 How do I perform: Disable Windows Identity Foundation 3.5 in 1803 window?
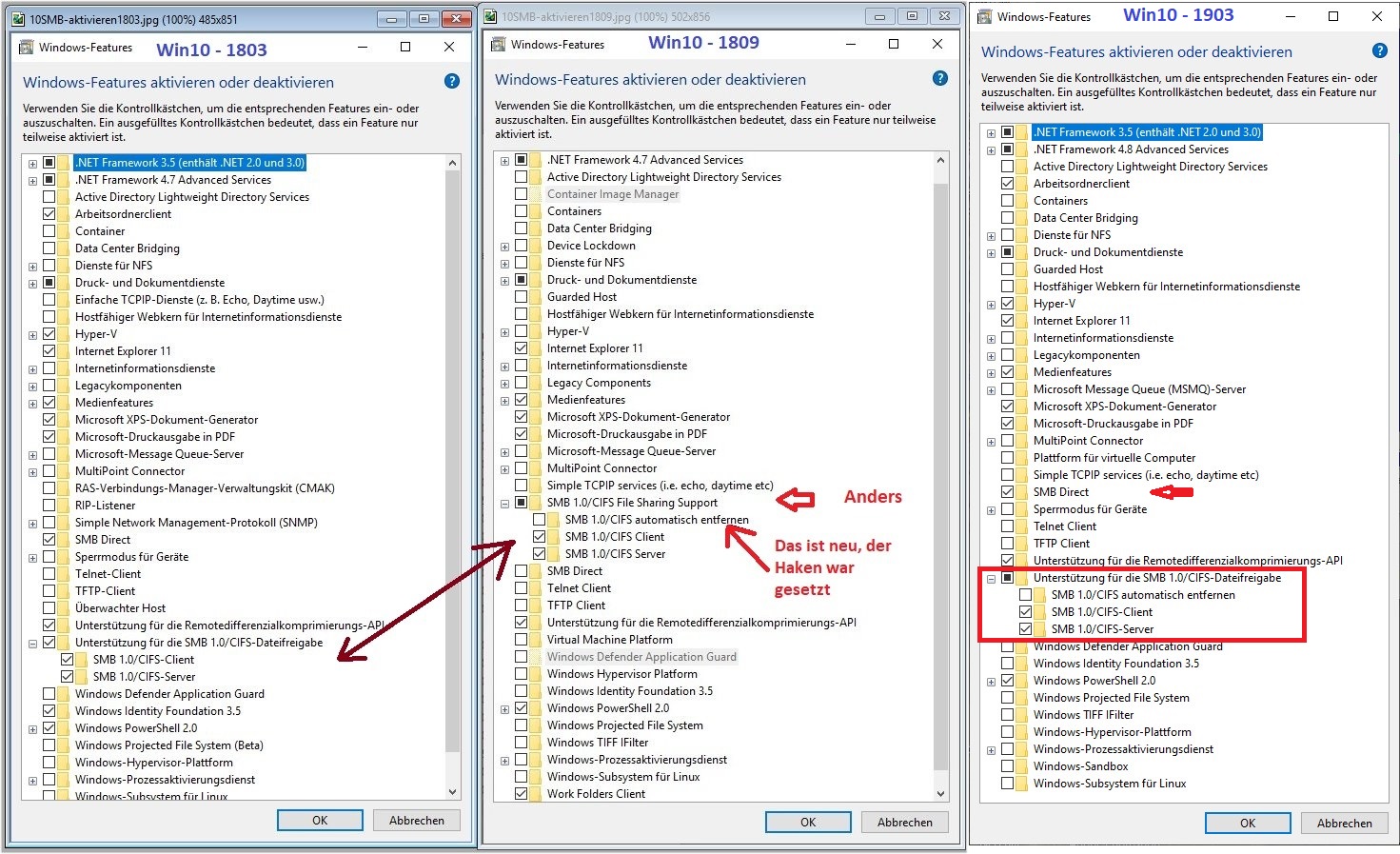click(49, 711)
